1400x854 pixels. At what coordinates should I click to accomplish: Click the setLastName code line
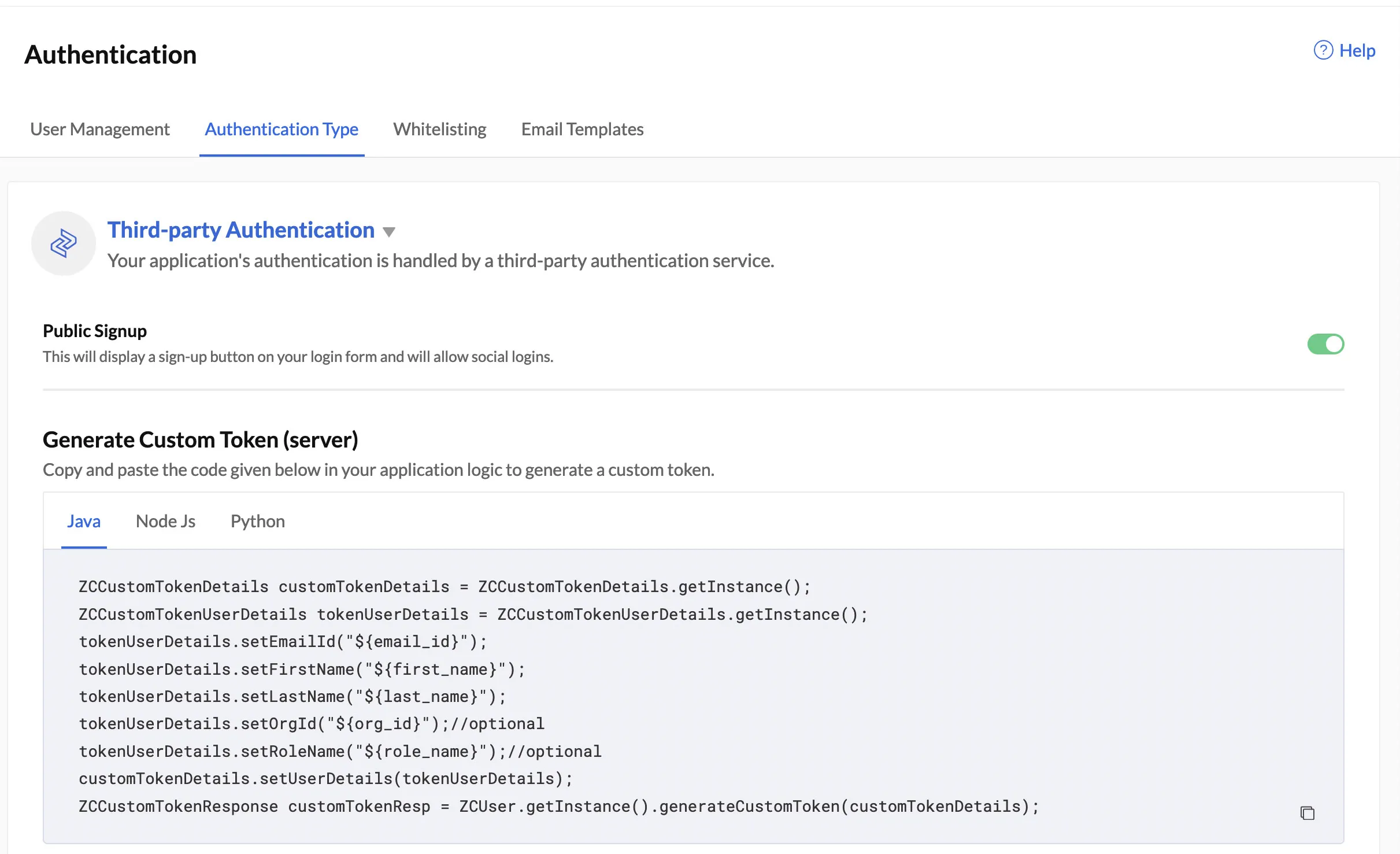(292, 697)
